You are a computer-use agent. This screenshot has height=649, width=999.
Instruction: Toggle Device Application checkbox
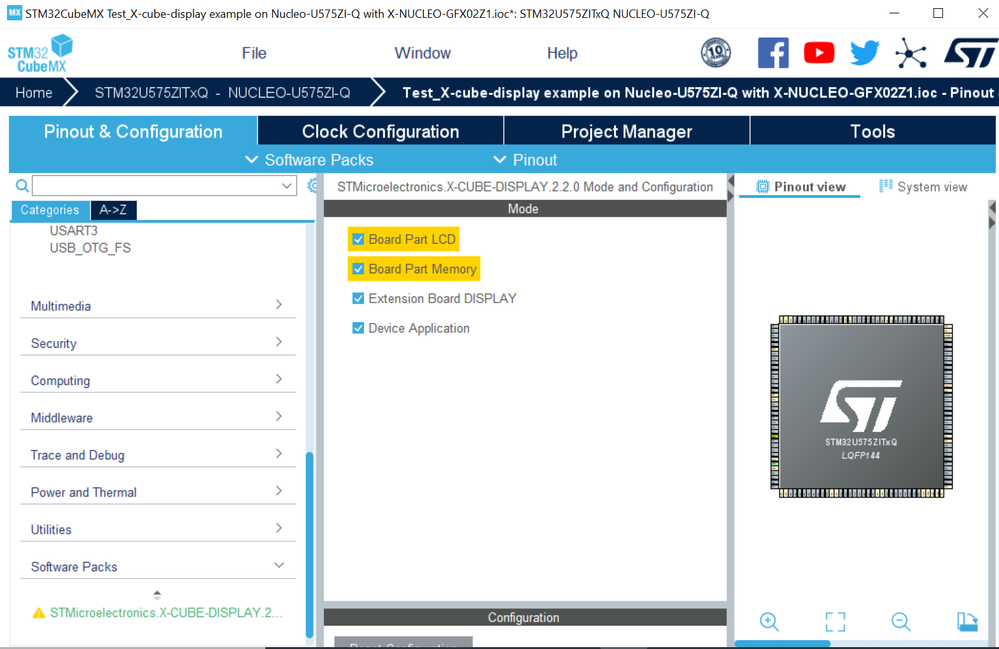tap(358, 328)
